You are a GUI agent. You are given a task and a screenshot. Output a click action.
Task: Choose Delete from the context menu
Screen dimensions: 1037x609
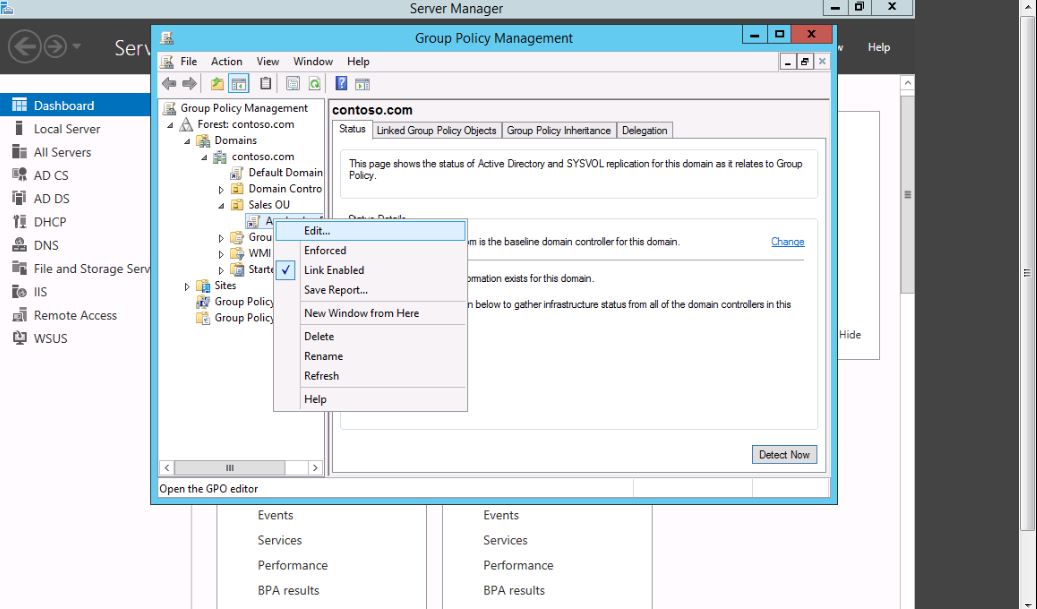point(319,337)
